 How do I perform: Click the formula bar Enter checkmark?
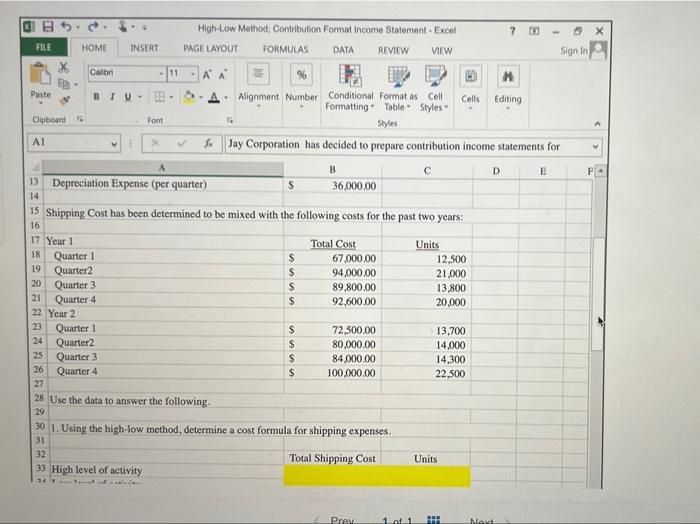point(181,143)
